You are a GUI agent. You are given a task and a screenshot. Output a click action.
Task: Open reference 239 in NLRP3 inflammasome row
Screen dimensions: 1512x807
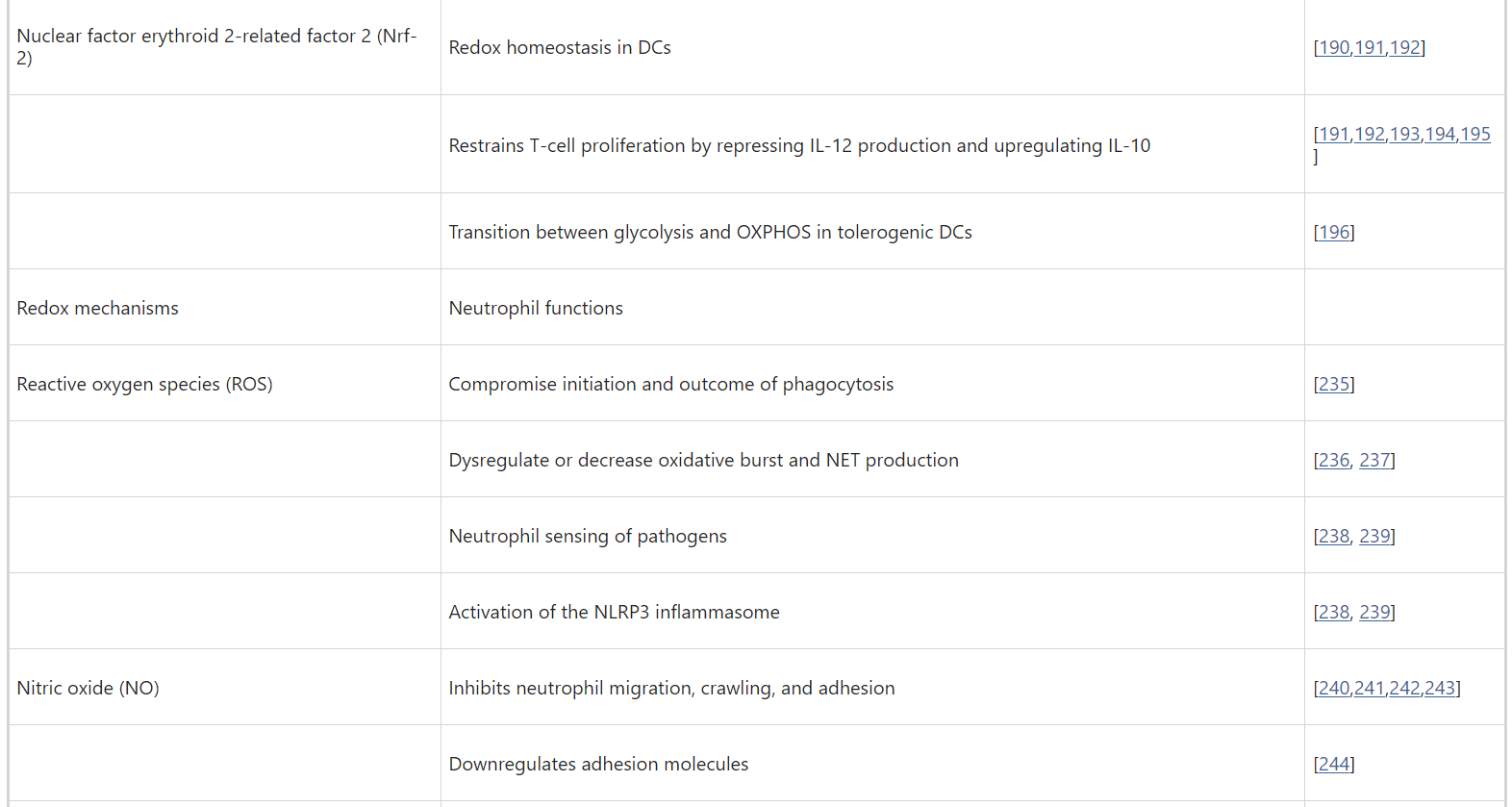click(1374, 613)
